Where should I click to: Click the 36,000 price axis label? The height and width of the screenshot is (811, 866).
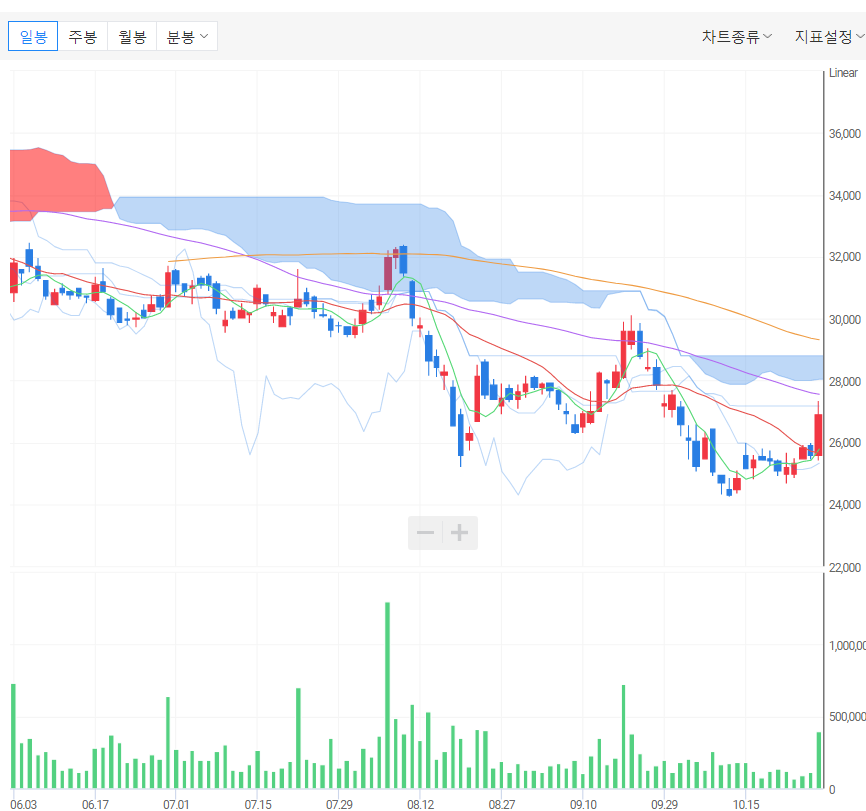coord(844,134)
